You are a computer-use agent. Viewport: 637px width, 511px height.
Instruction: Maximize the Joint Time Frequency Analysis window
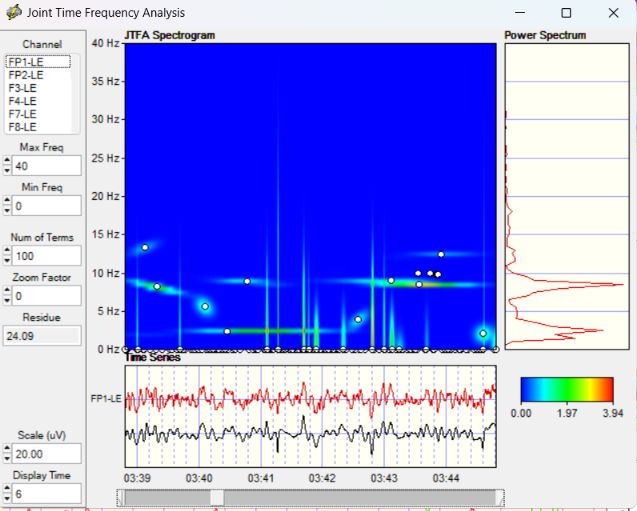tap(566, 13)
